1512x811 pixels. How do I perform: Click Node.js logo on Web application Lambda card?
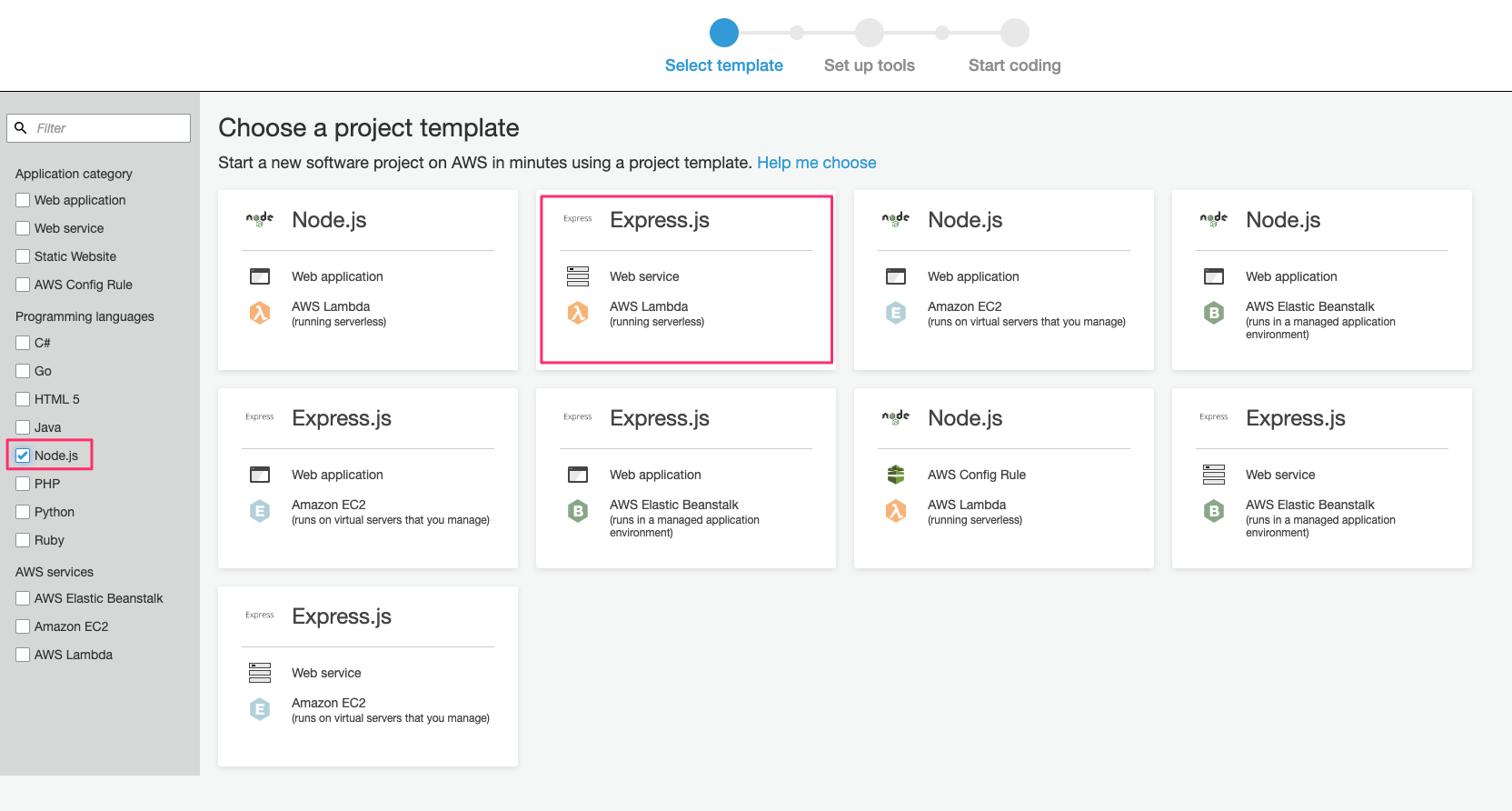click(260, 219)
